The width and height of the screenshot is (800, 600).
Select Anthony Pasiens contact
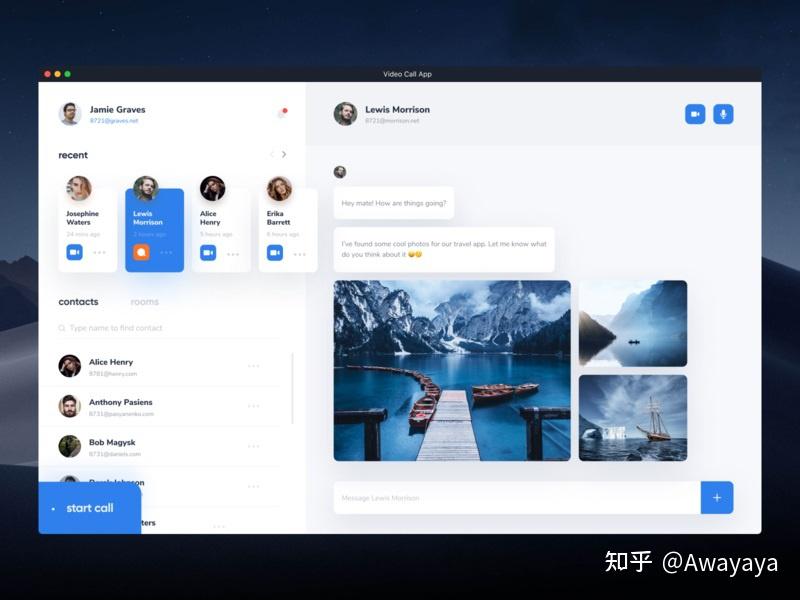[x=159, y=407]
